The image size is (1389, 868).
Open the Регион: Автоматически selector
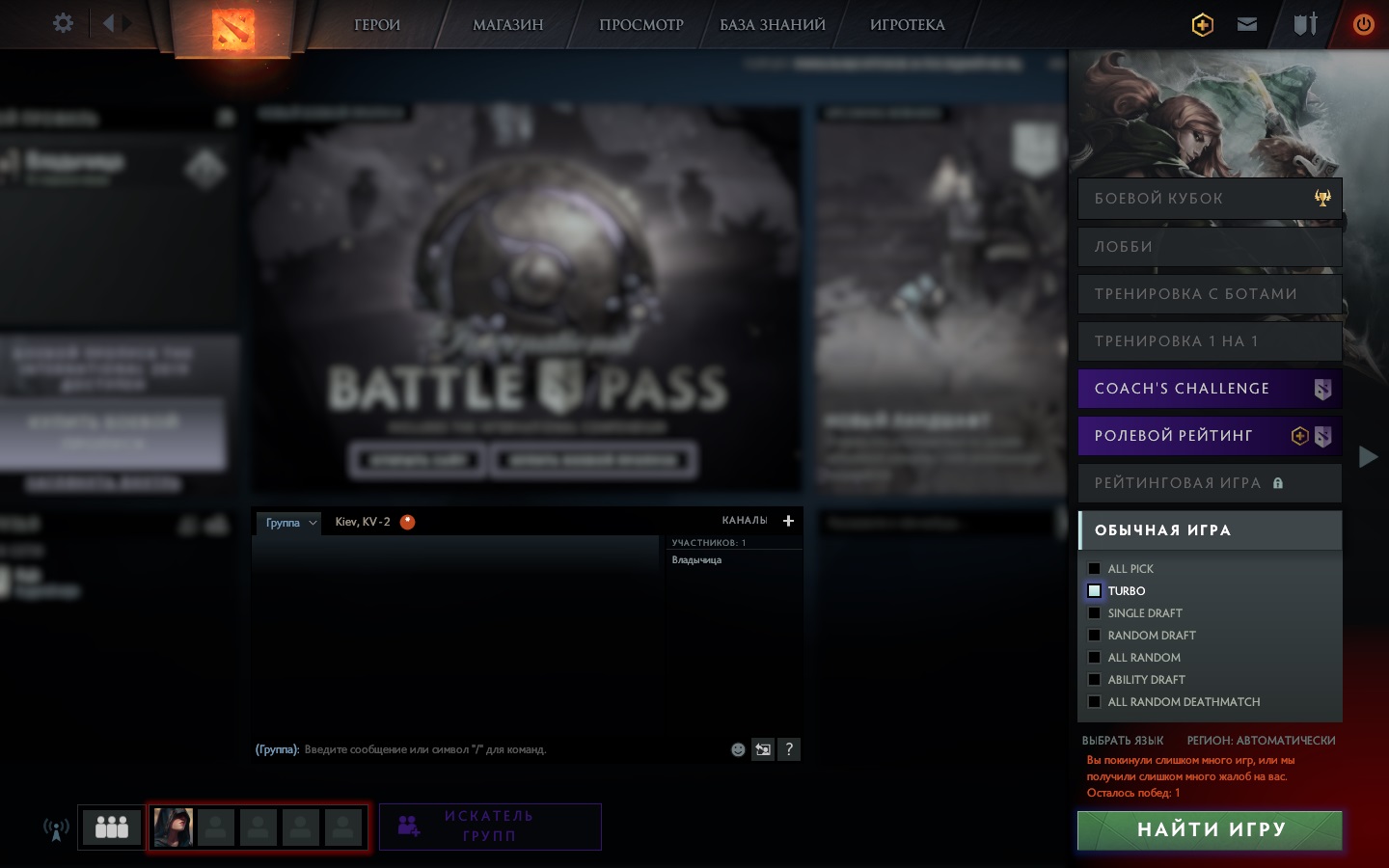pyautogui.click(x=1261, y=741)
